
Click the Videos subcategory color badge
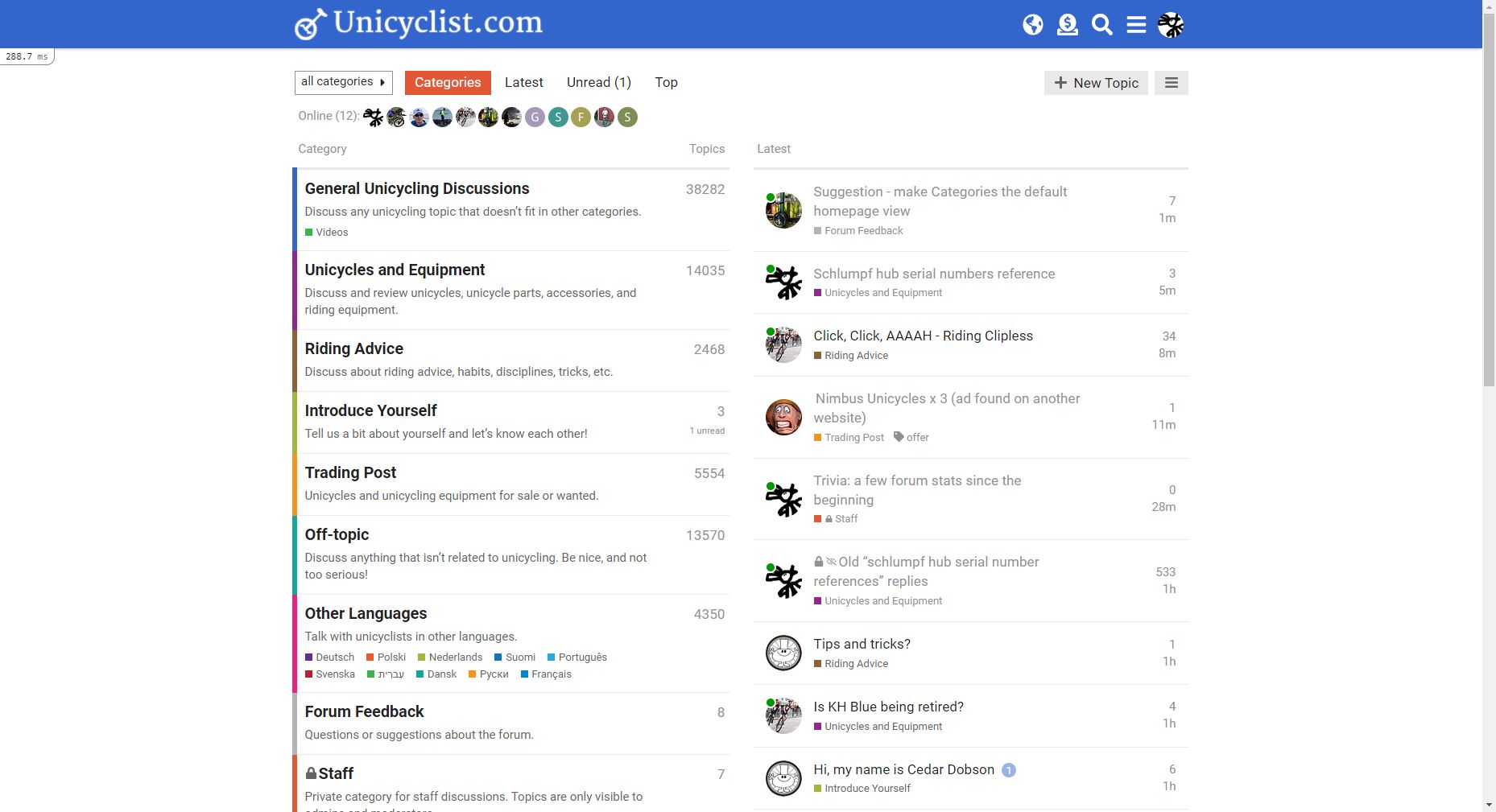(x=309, y=233)
